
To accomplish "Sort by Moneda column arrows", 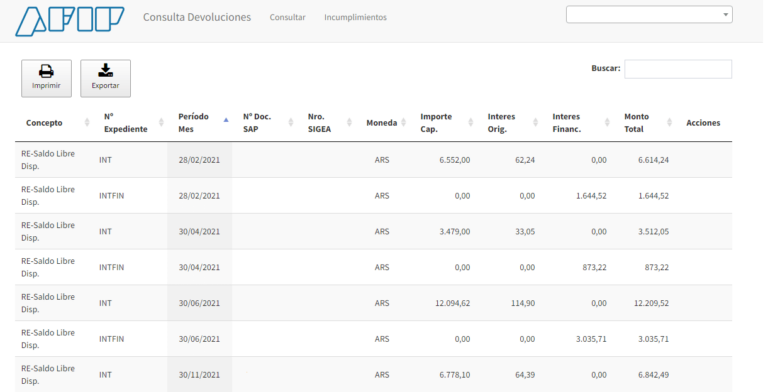I will pos(404,122).
